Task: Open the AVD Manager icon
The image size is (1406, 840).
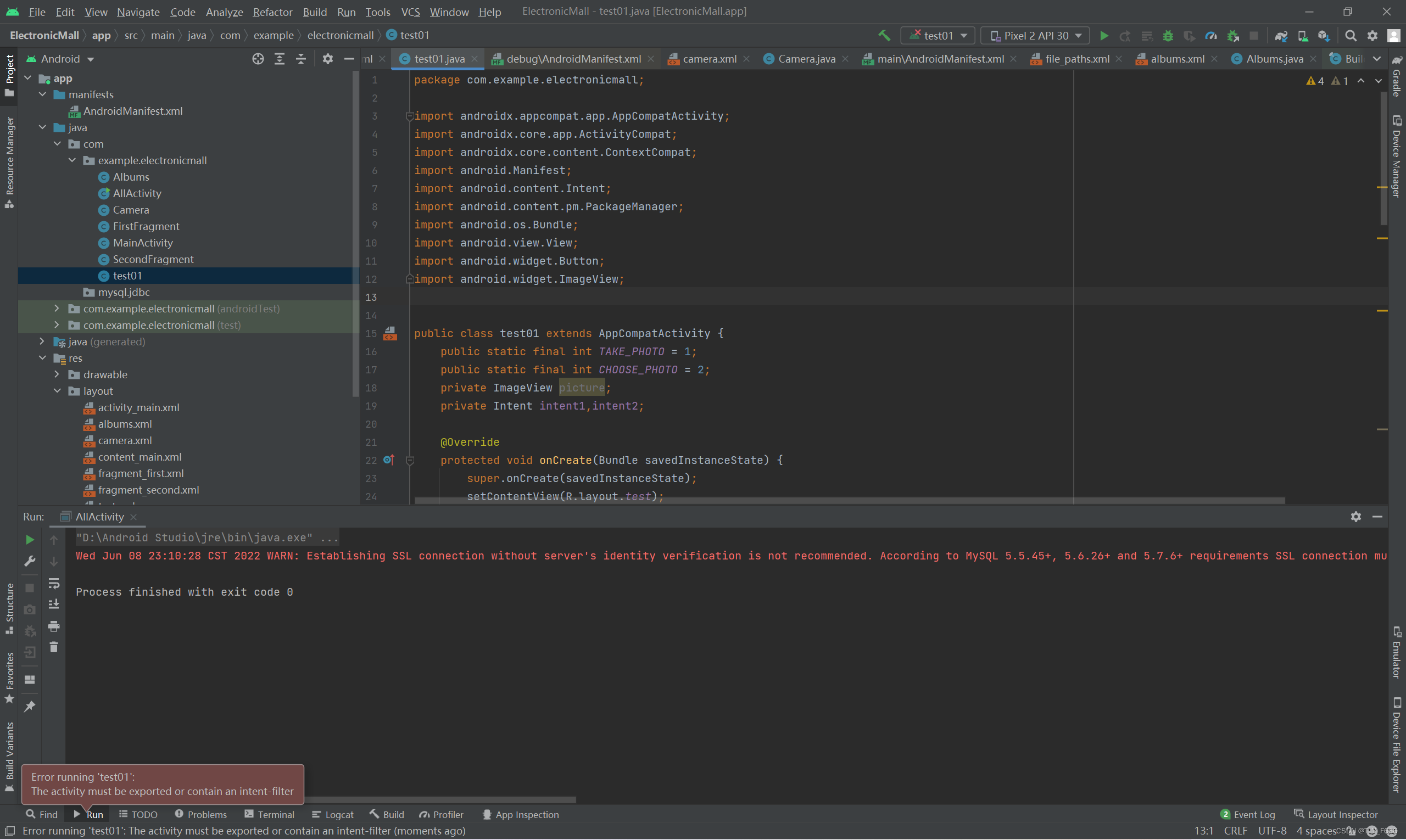Action: [1302, 36]
